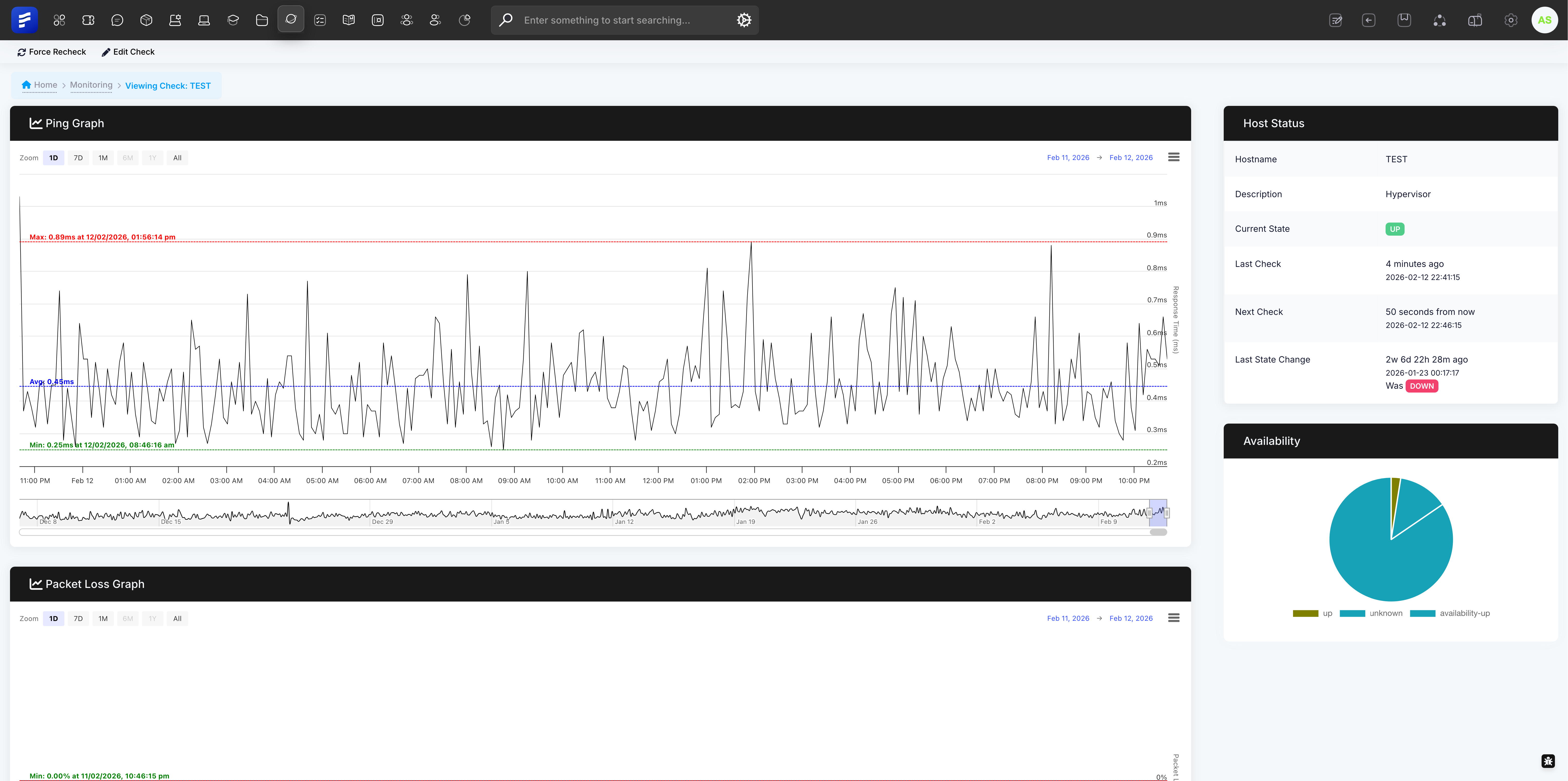Set Packet Loss Graph zoom to 1M

pyautogui.click(x=103, y=619)
